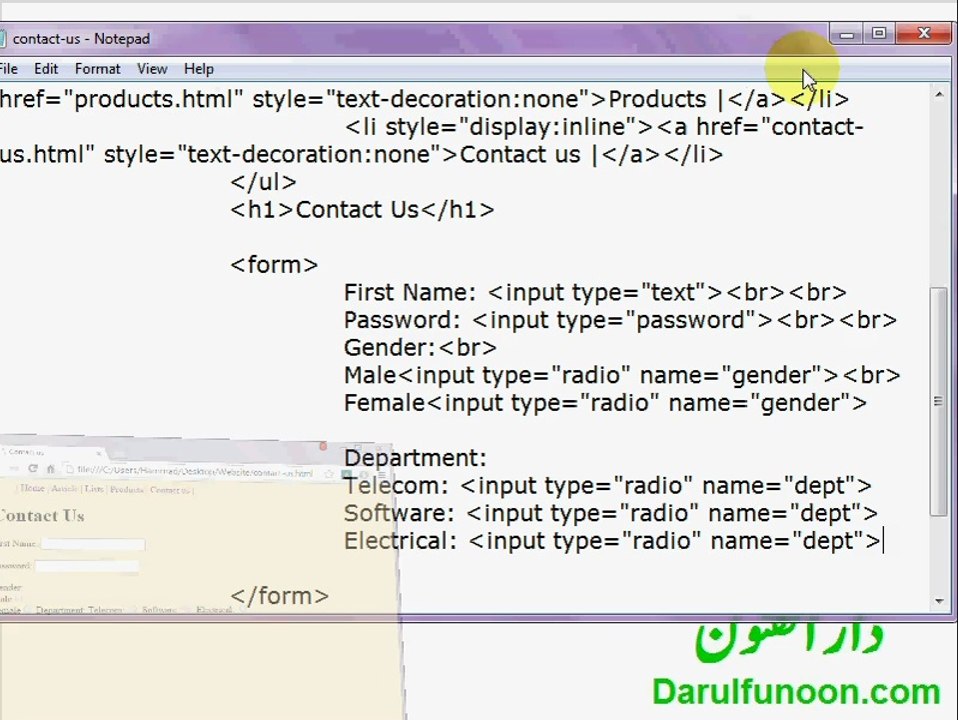Click the Contact Us heading in the browser page
The width and height of the screenshot is (958, 720).
[42, 516]
